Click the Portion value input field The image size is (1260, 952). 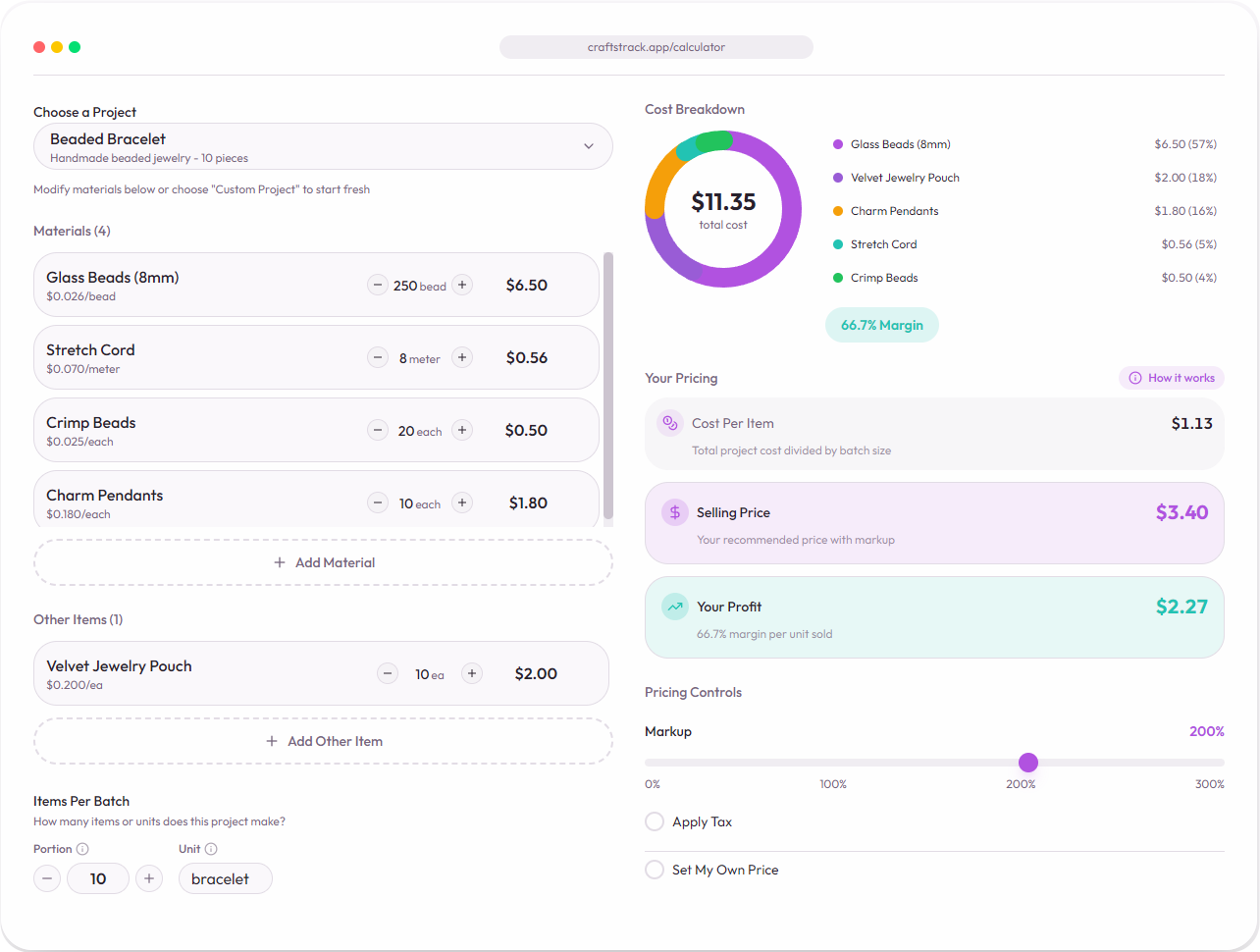pos(98,878)
